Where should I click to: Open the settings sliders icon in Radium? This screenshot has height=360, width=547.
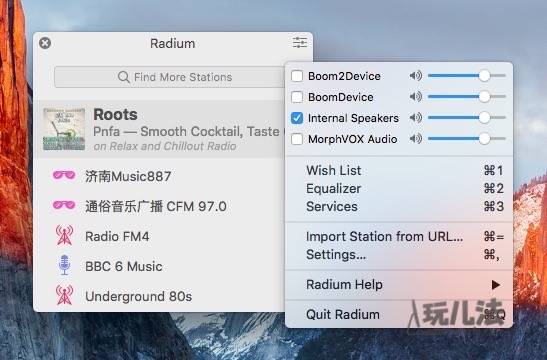(299, 43)
